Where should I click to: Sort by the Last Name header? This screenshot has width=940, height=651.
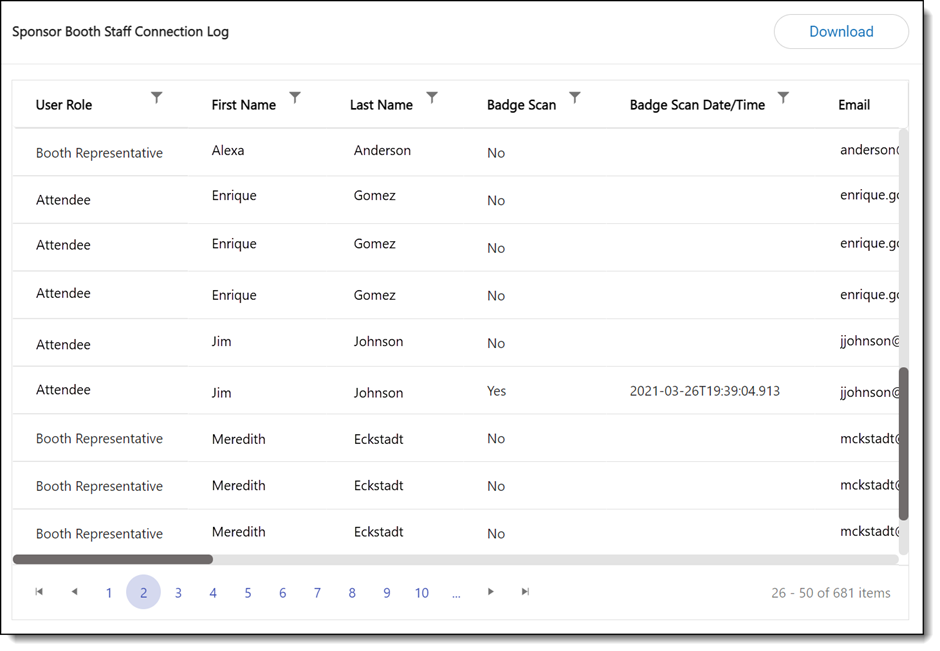click(x=381, y=105)
